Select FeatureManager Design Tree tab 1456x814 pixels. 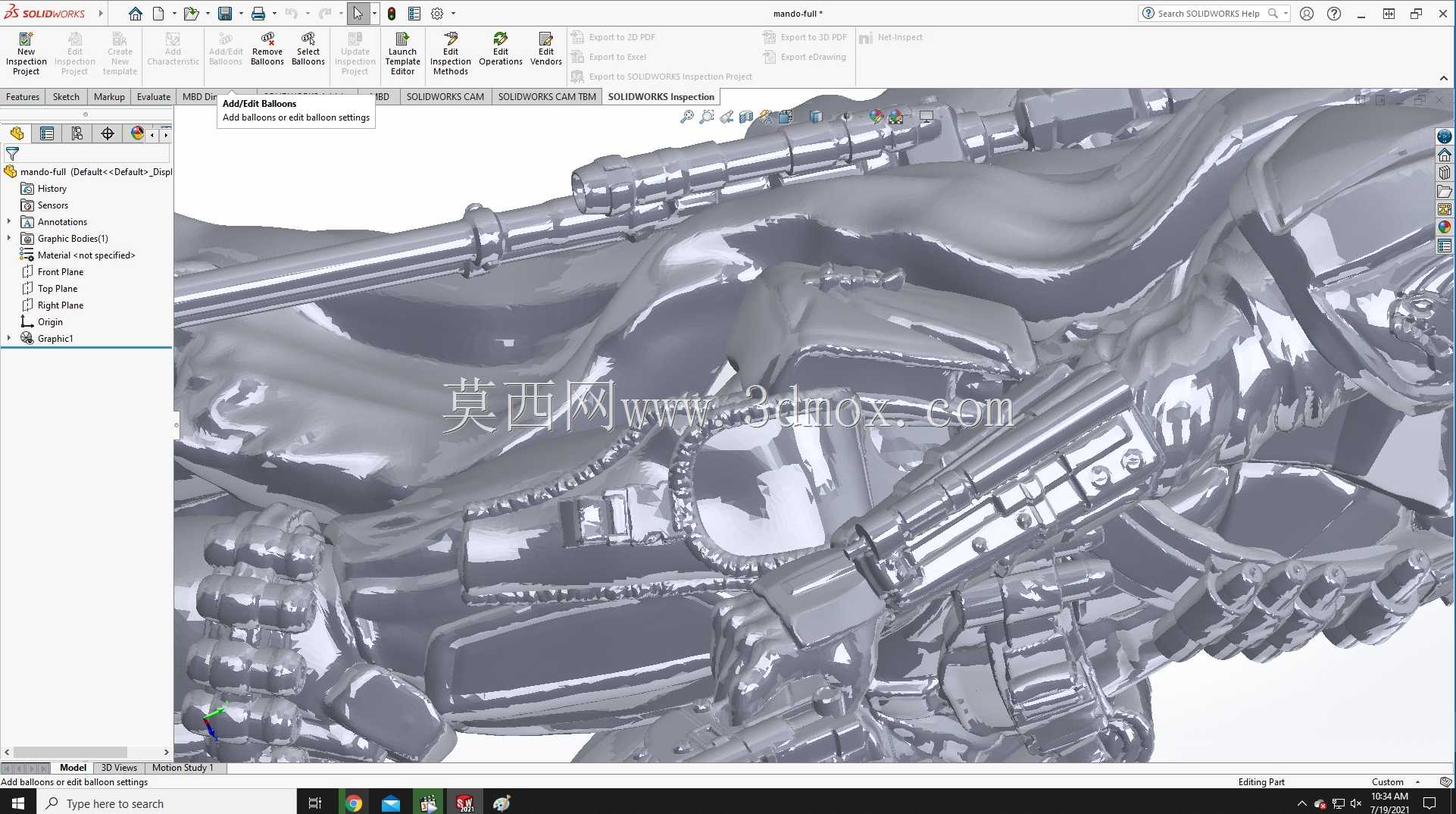(17, 133)
